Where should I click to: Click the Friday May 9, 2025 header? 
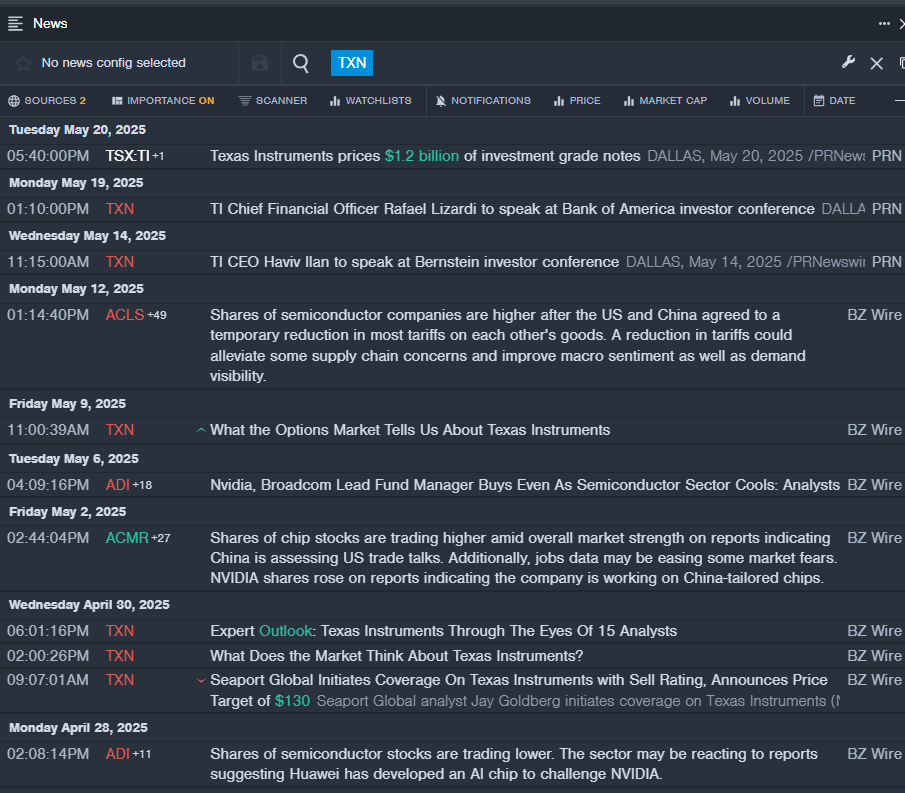pos(68,403)
